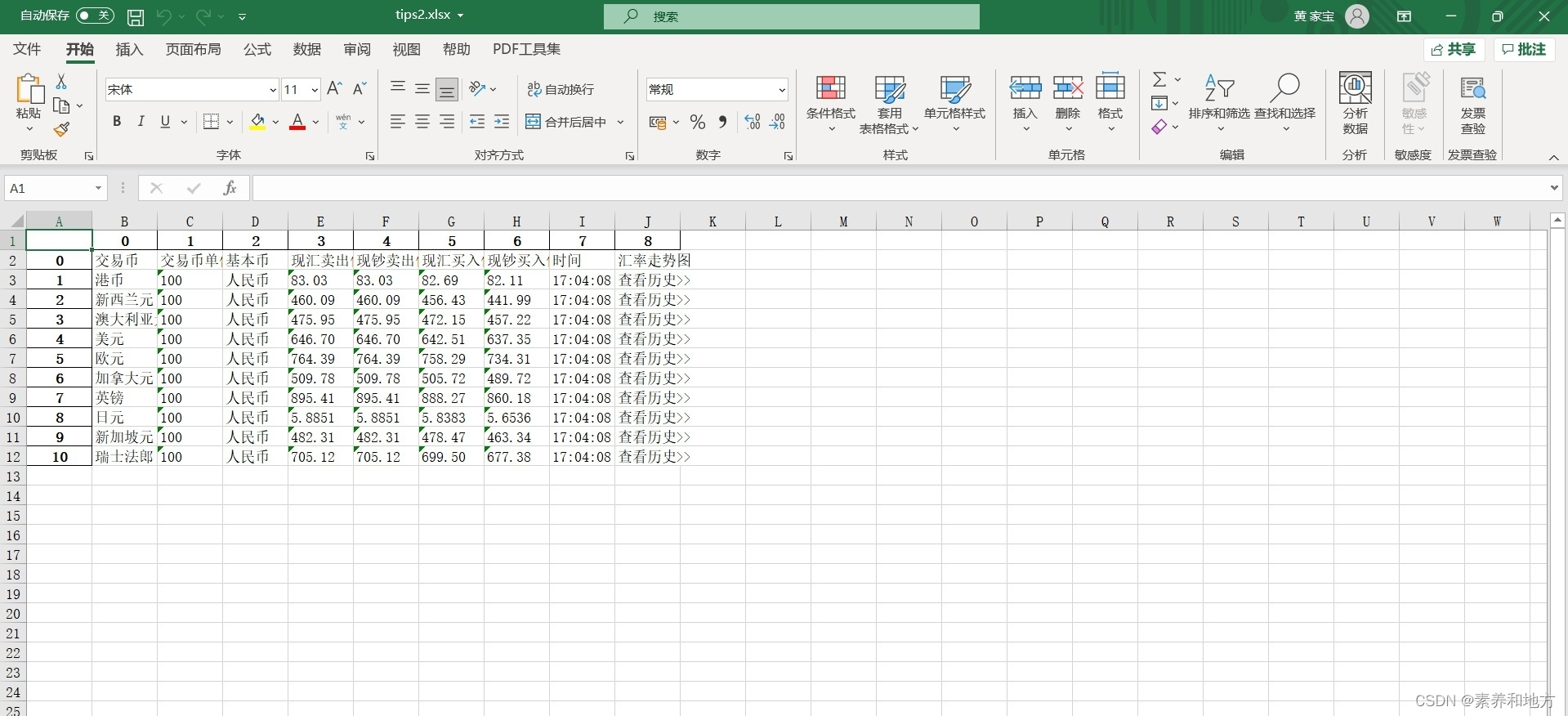Image resolution: width=1568 pixels, height=716 pixels.
Task: Open Find & Select (查找和选择) menu
Action: [x=1284, y=104]
